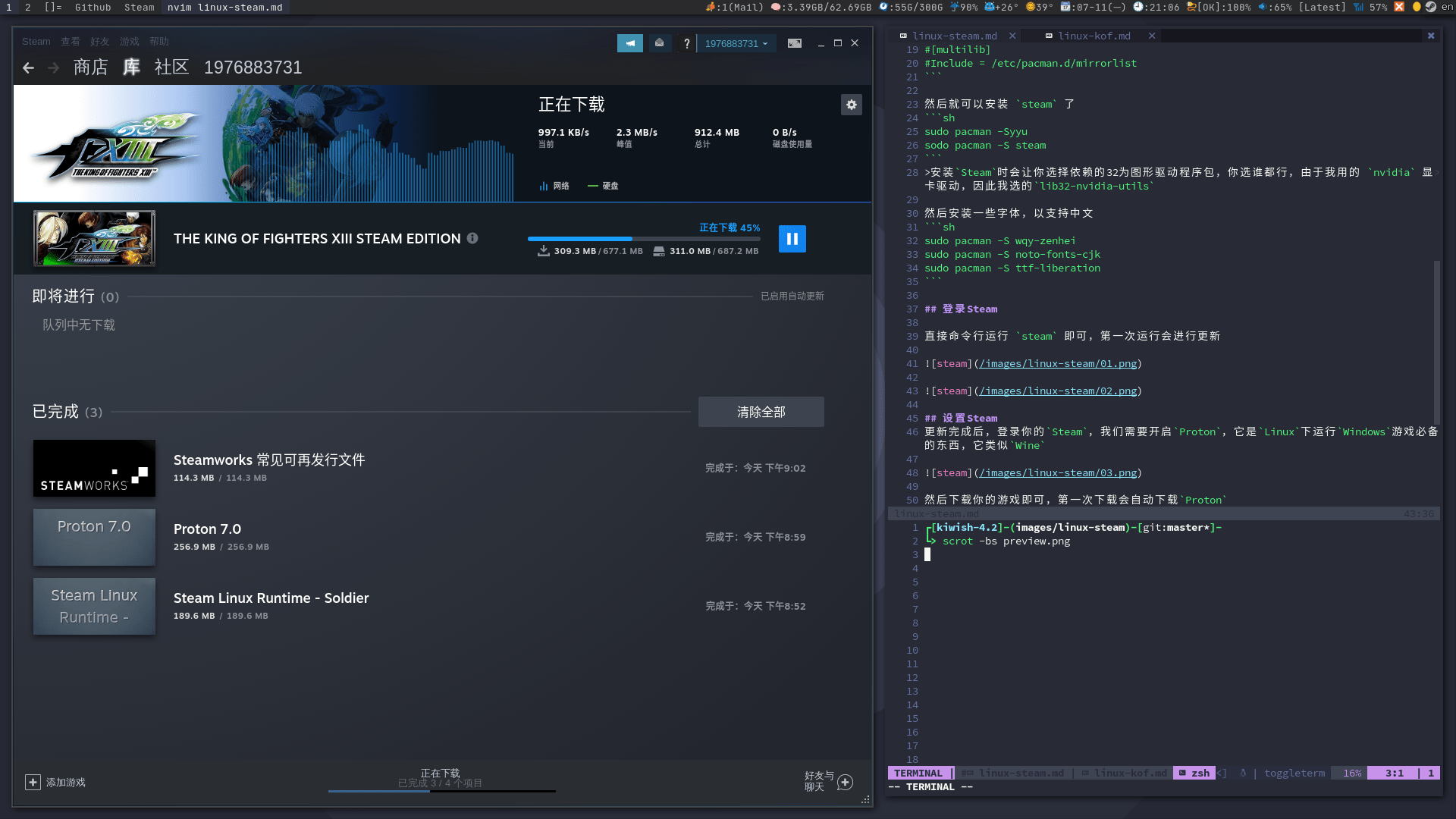Click the disk icon beside 311.0 MB

click(x=659, y=251)
